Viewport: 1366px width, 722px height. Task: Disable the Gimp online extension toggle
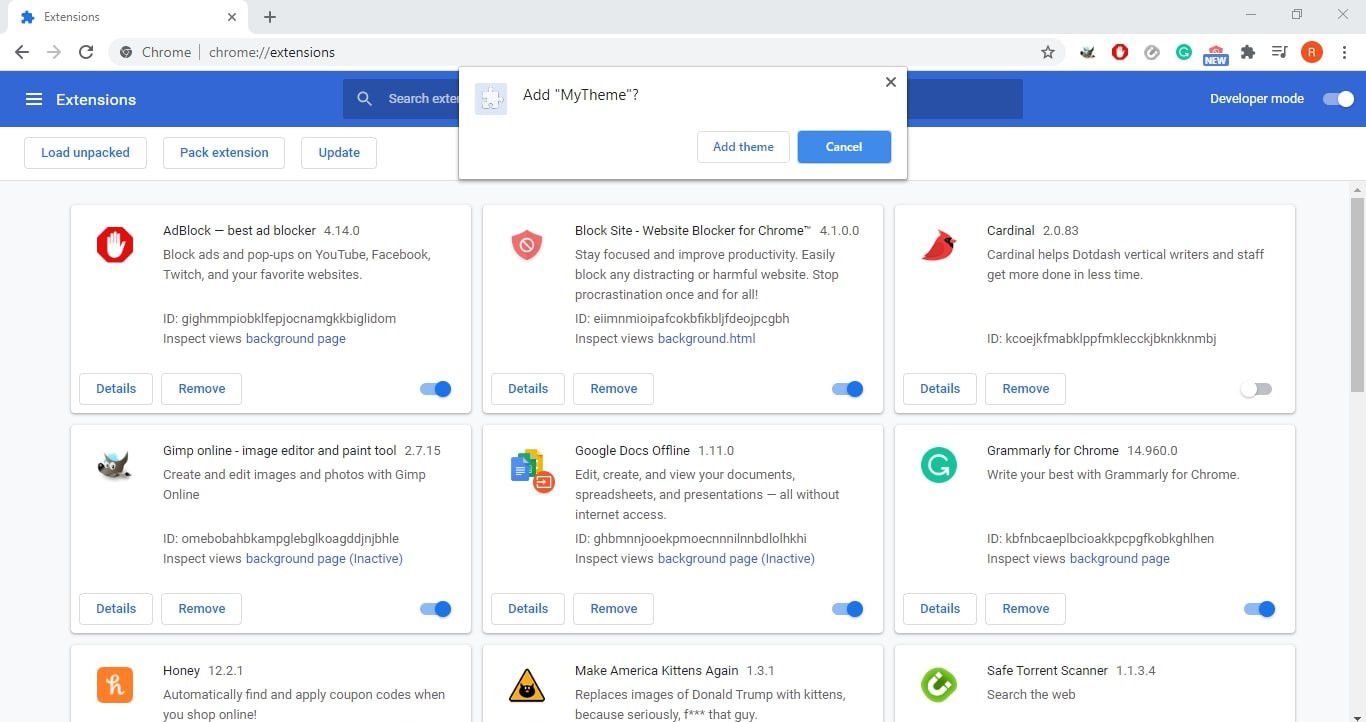436,609
